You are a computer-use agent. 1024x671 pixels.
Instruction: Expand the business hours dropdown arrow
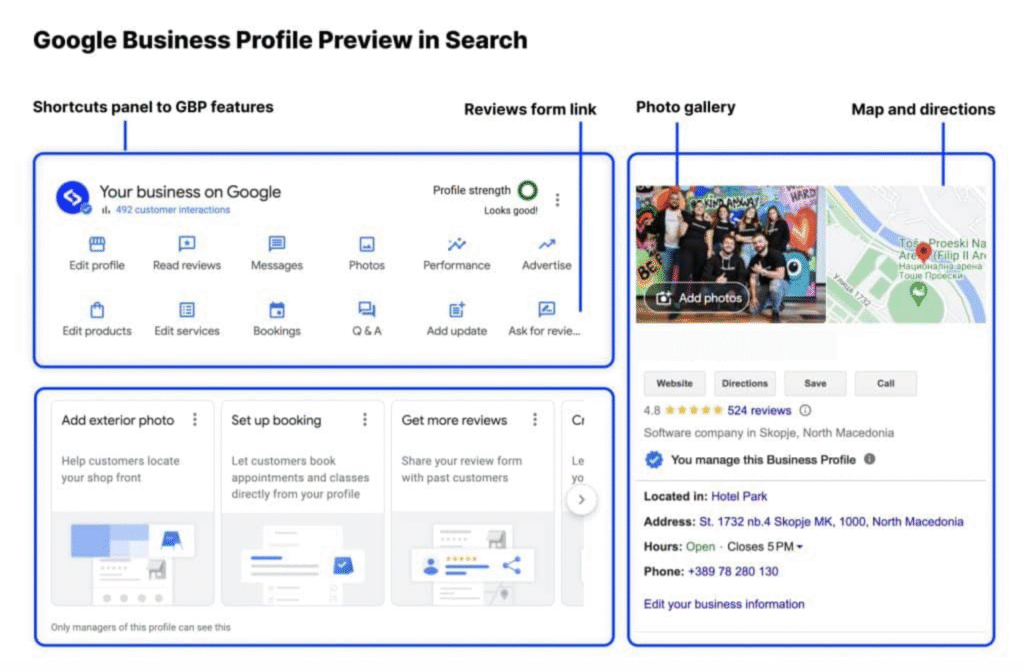click(x=799, y=547)
